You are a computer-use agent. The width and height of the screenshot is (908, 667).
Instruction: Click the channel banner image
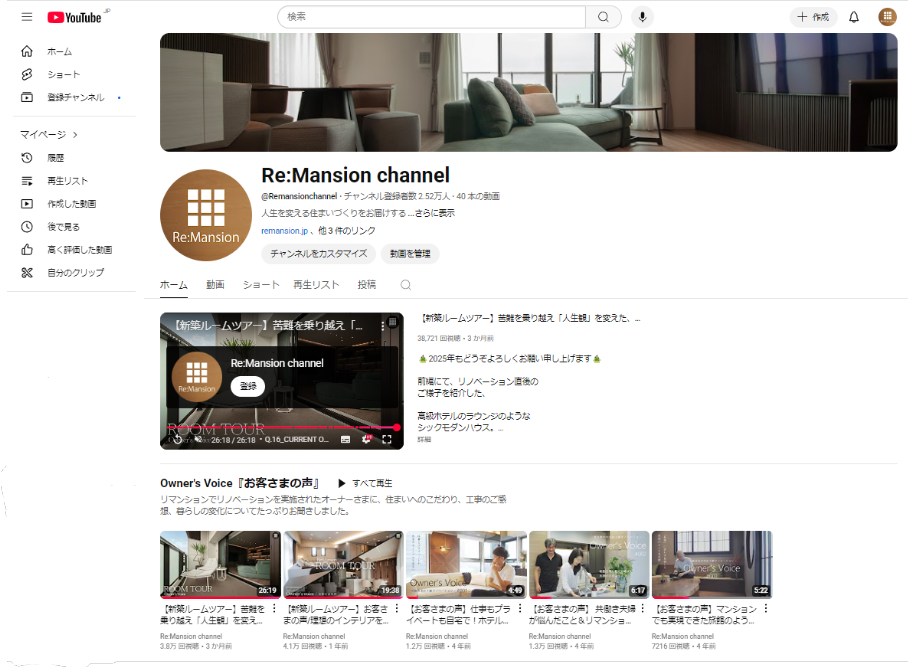(x=528, y=93)
